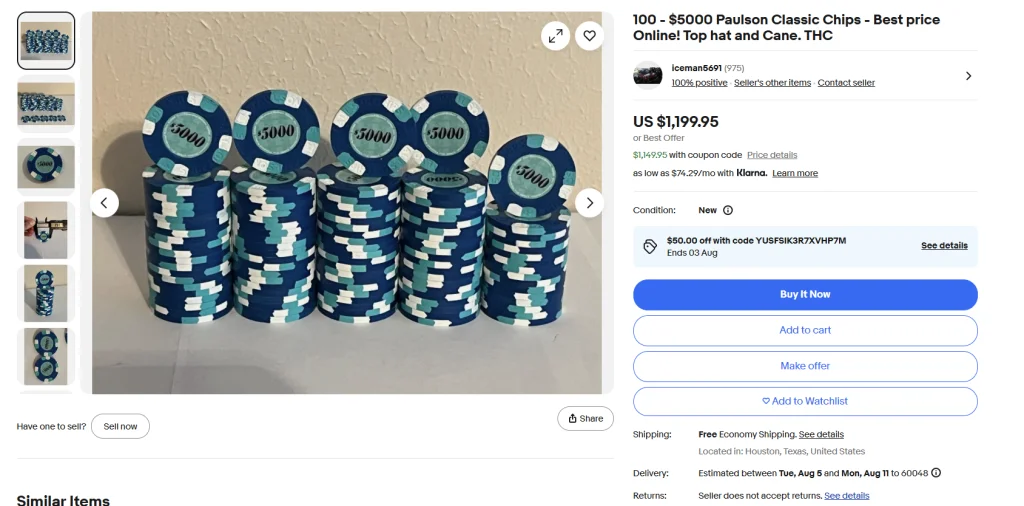Open the seller avatar image for iceman5691
This screenshot has width=1024, height=506.
[x=648, y=75]
